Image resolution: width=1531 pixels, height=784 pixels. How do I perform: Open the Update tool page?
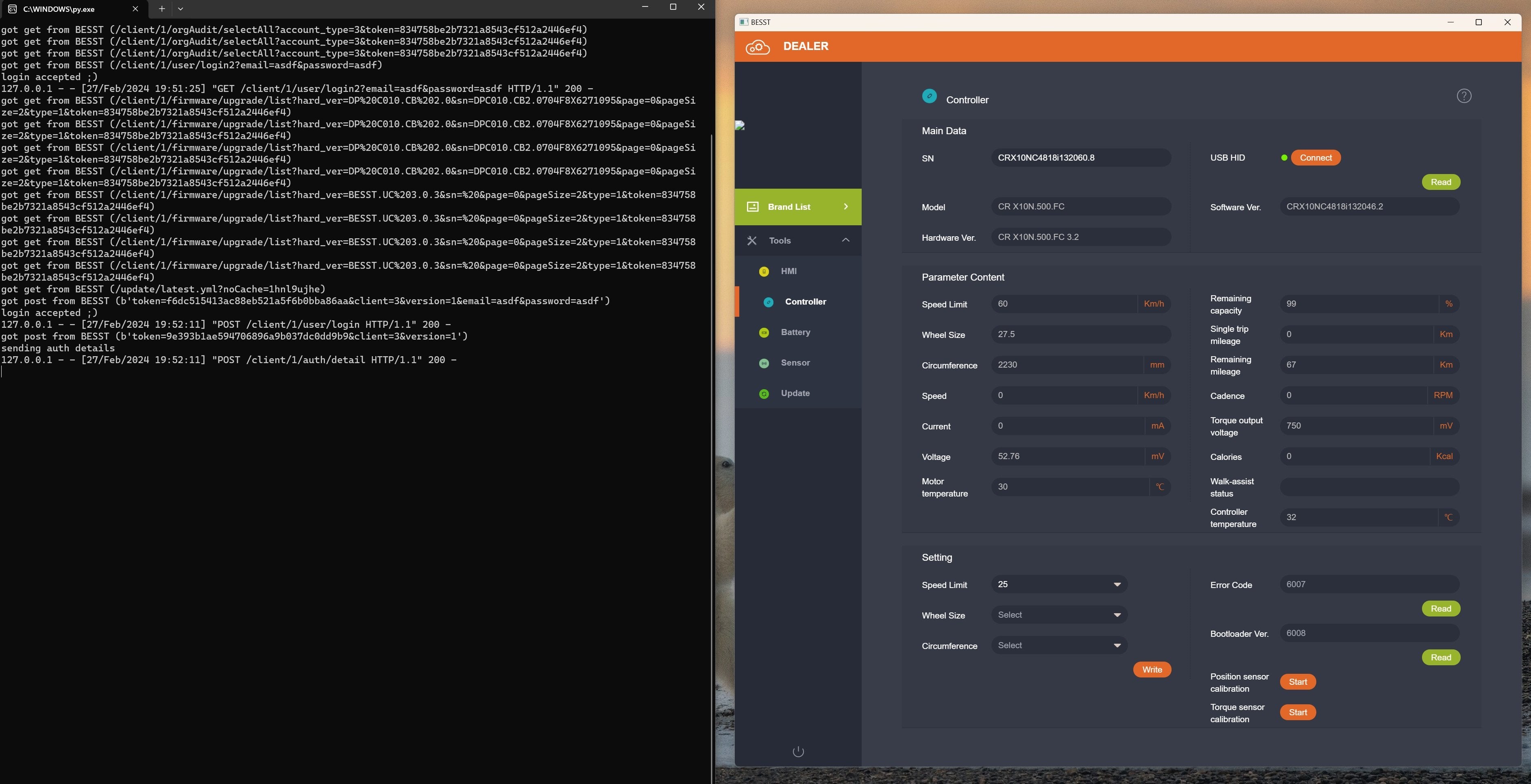click(798, 394)
